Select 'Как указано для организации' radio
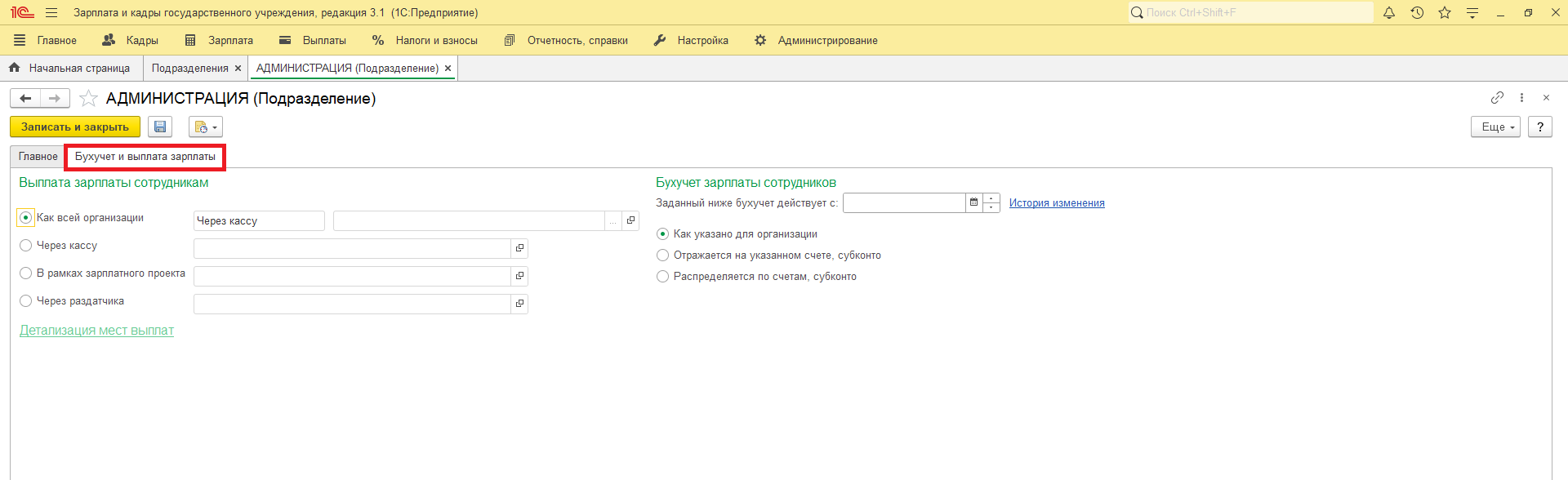Image resolution: width=1568 pixels, height=480 pixels. click(663, 234)
